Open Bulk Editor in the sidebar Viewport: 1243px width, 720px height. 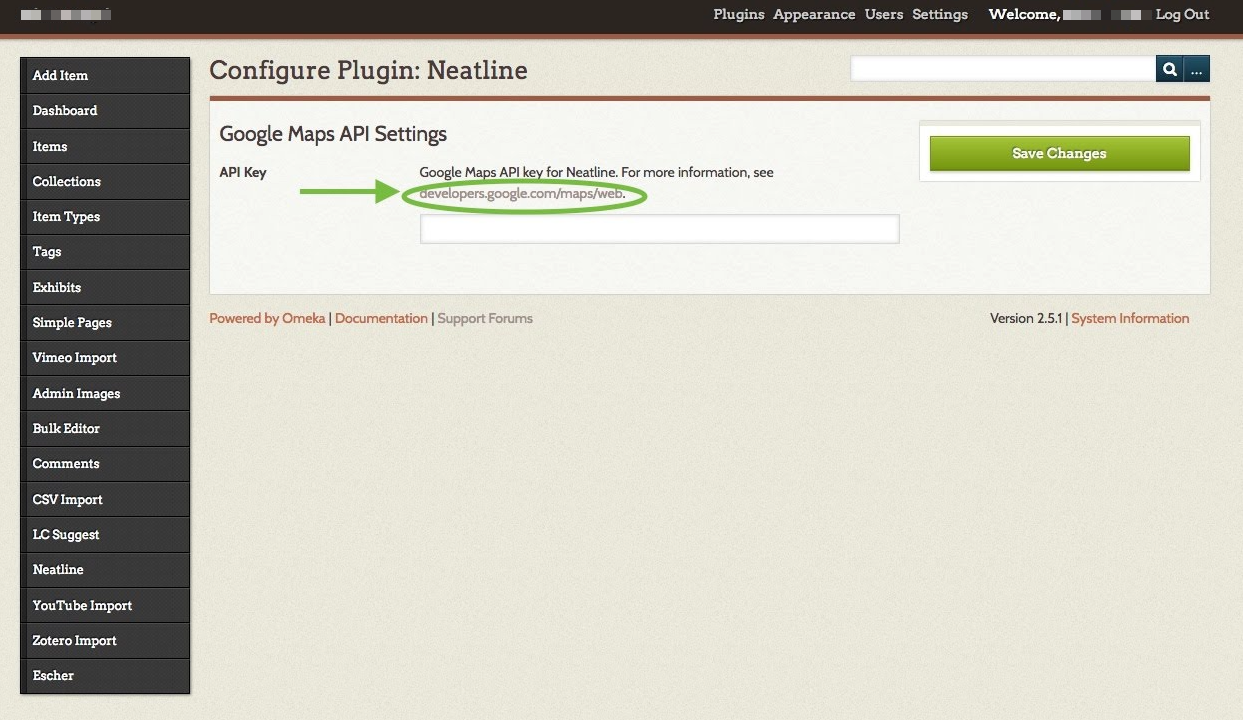105,428
